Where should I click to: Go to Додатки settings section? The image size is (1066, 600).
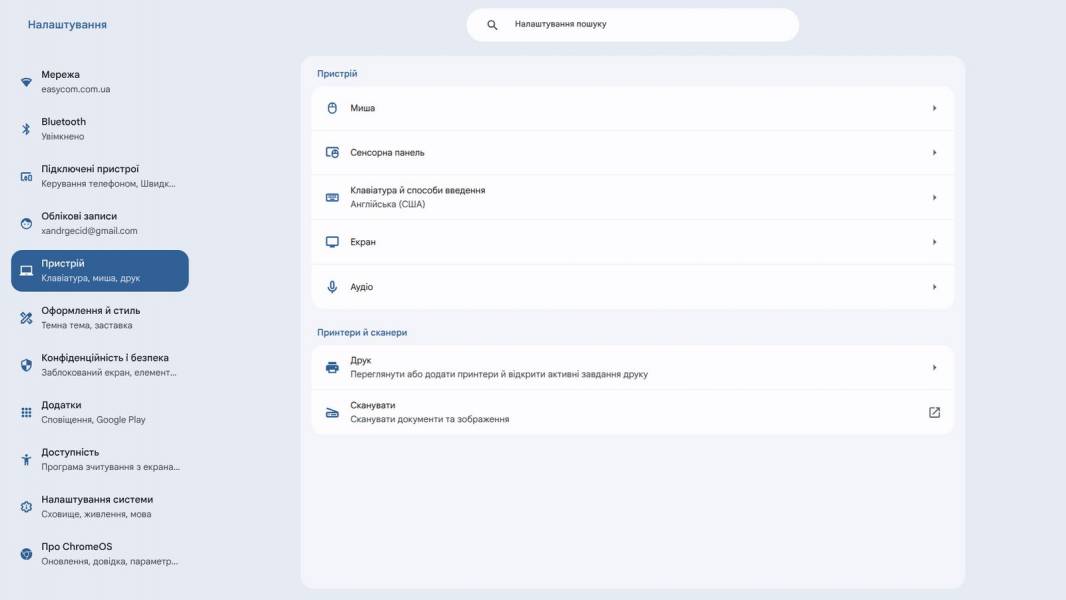coord(100,412)
